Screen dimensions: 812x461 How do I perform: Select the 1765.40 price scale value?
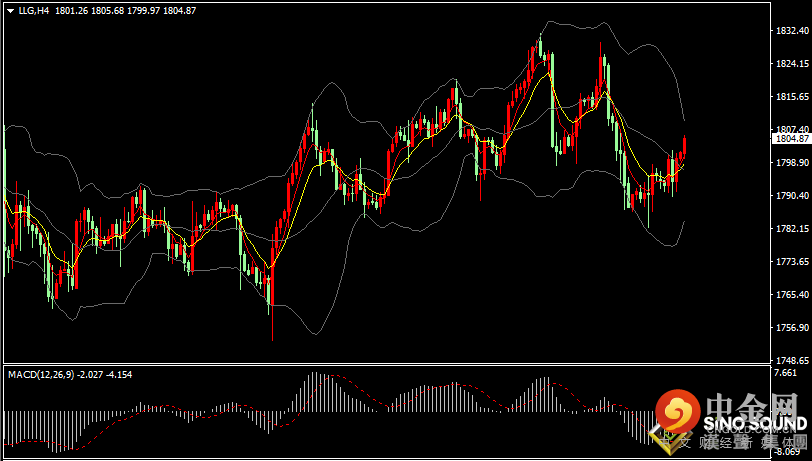792,295
